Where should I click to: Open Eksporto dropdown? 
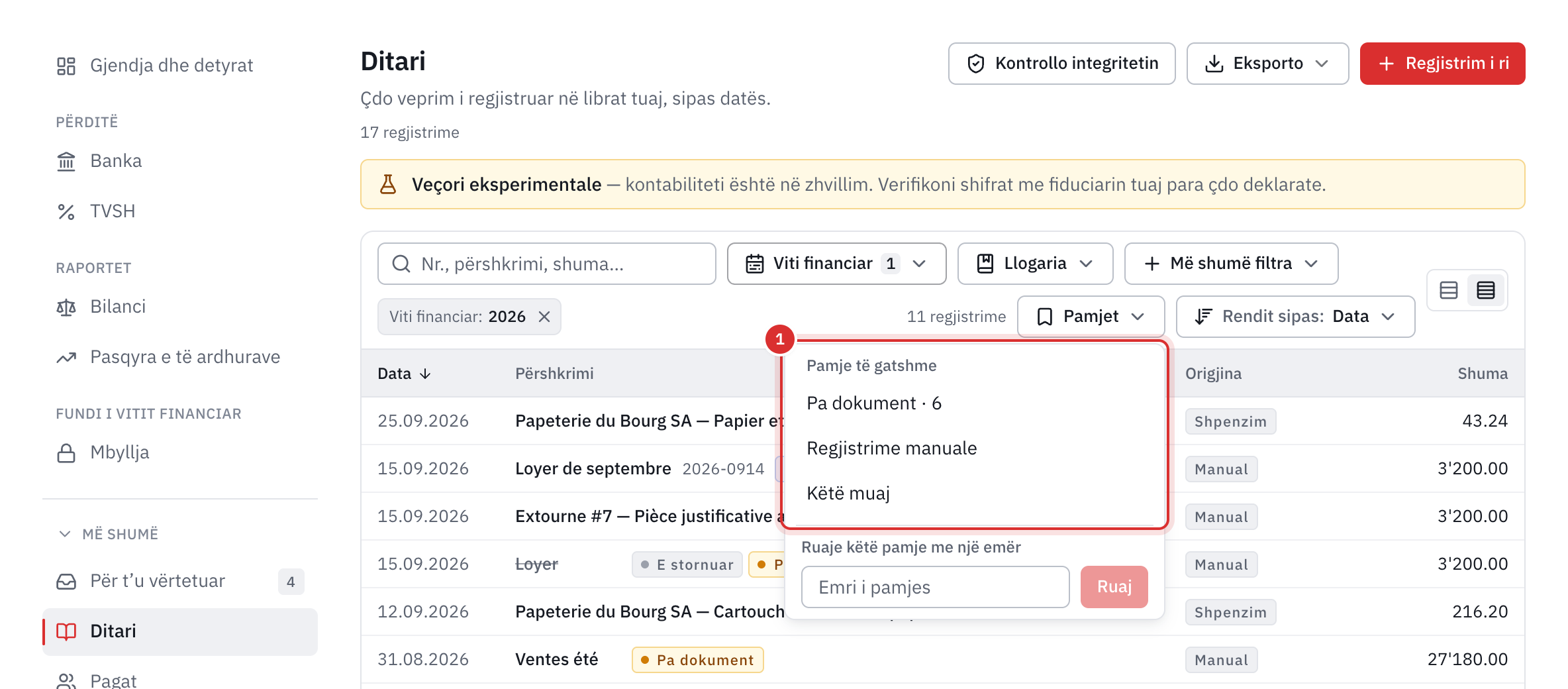(1267, 64)
